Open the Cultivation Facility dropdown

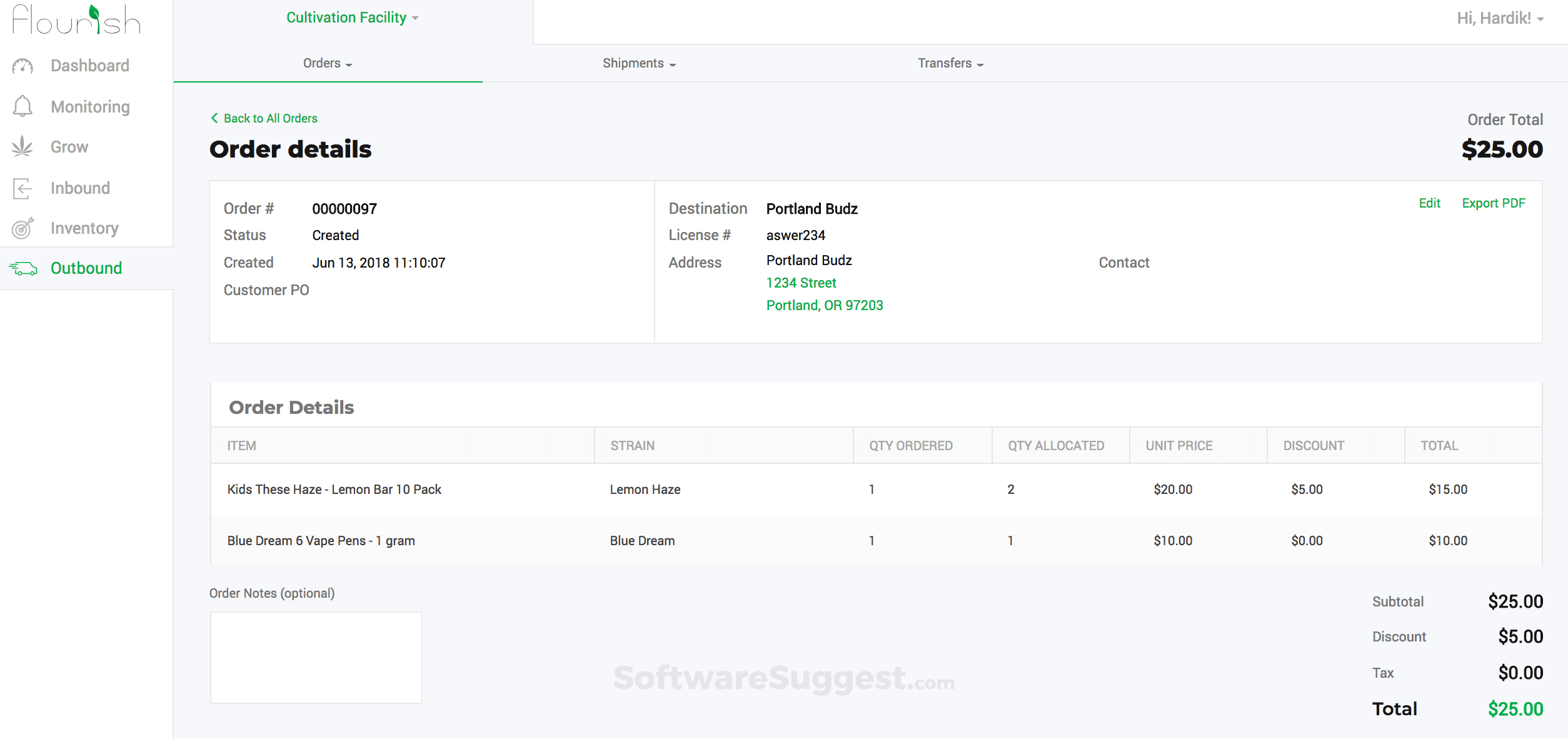(352, 18)
